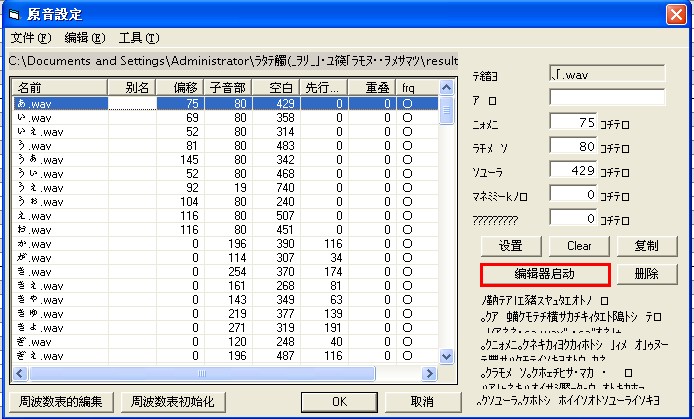694x419 pixels.
Task: Click the 取消 cancel button
Action: (x=422, y=402)
